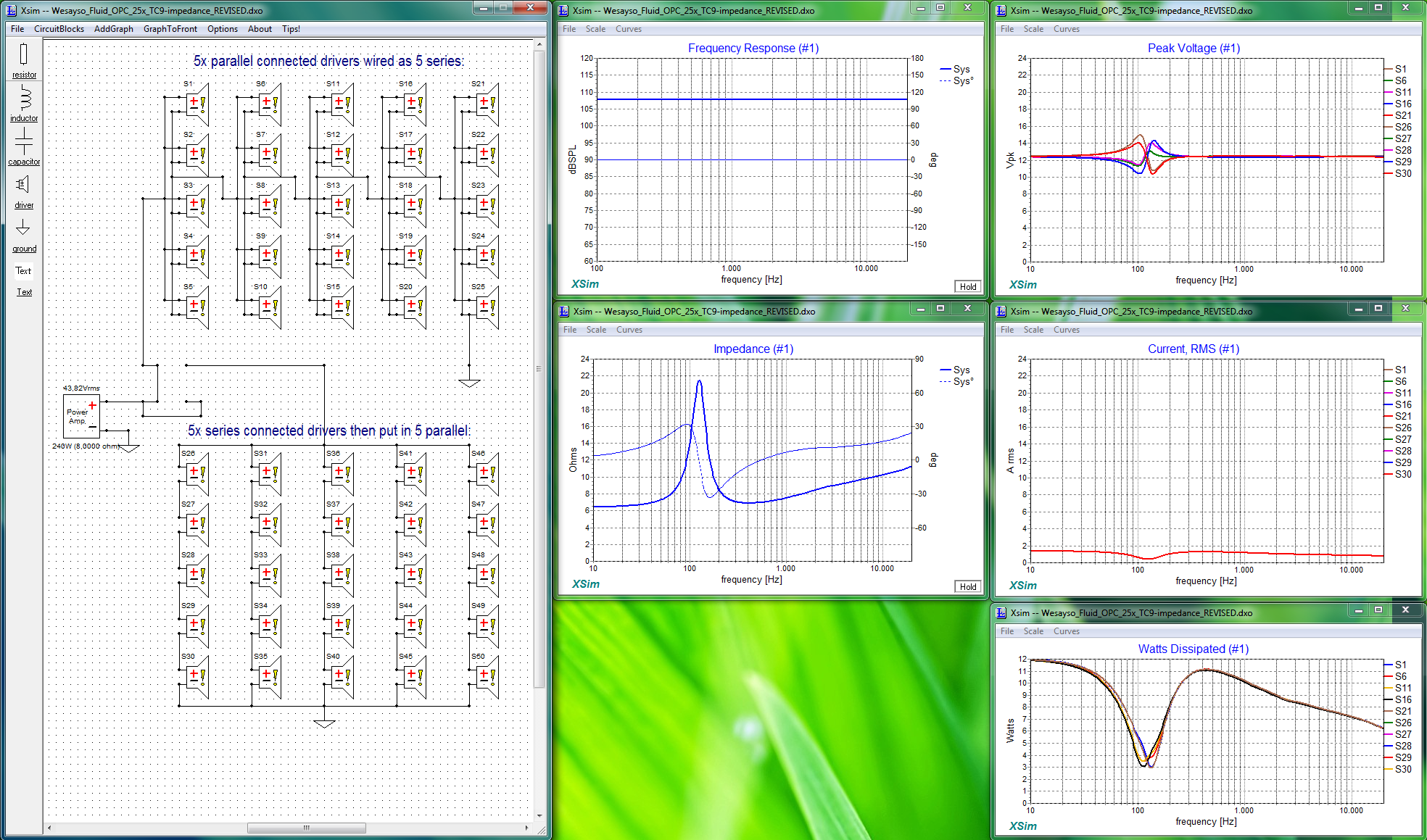This screenshot has width=1427, height=840.
Task: Click the 43.82Vrms amplifier voltage label
Action: point(81,388)
